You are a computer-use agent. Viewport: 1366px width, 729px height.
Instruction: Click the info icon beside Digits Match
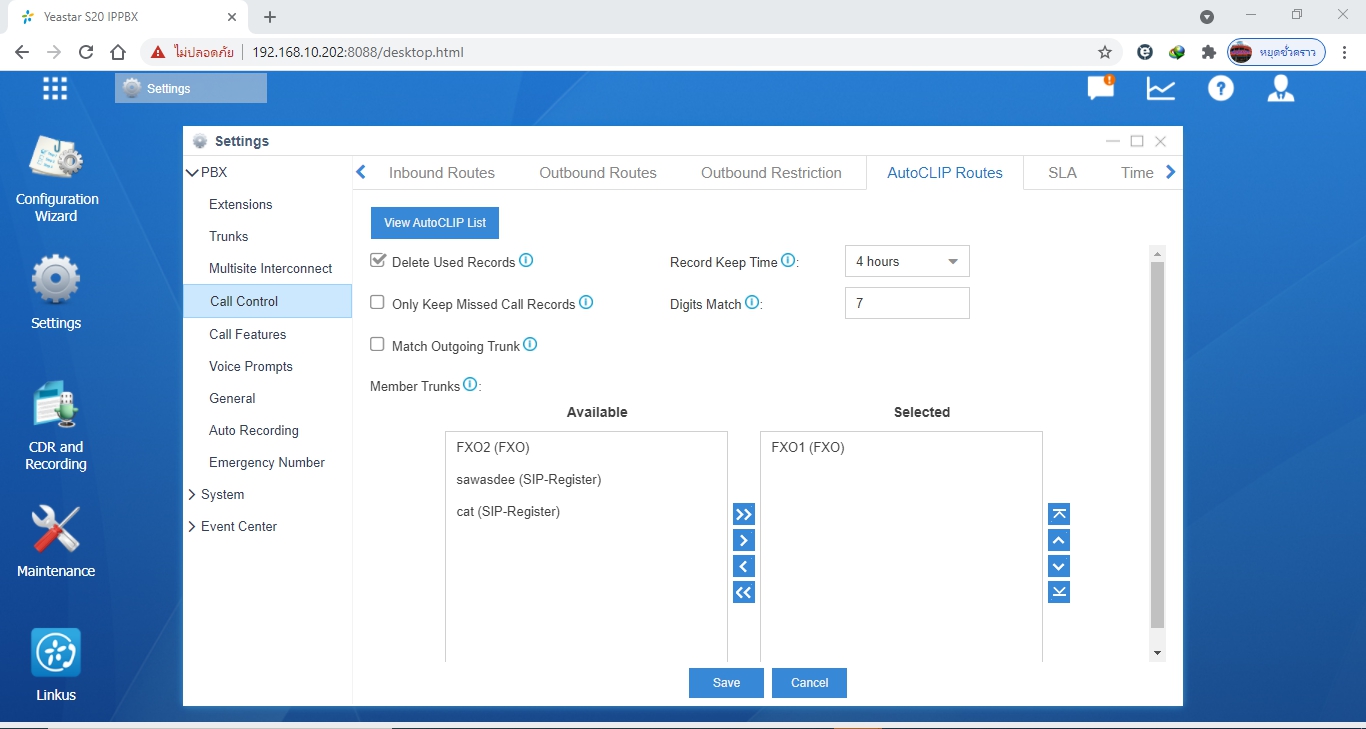pos(752,303)
